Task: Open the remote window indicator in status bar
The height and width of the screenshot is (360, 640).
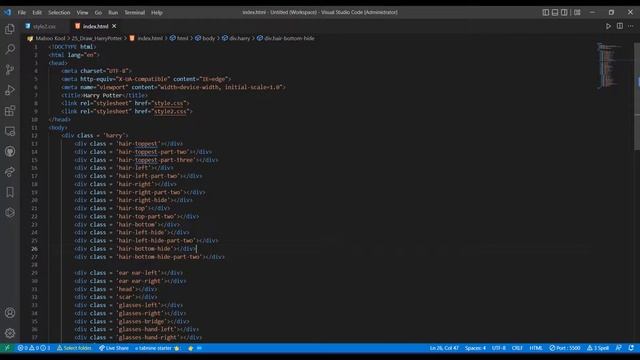Action: (x=7, y=348)
